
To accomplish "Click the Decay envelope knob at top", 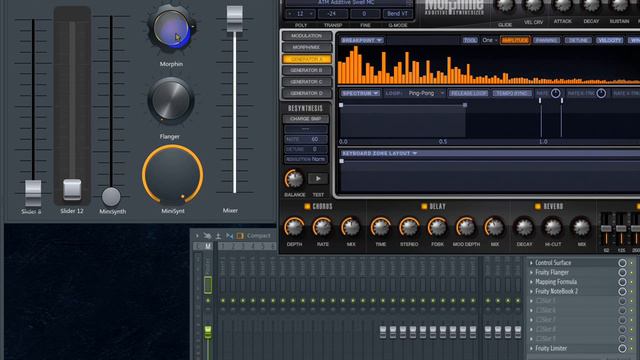I will coord(591,6).
